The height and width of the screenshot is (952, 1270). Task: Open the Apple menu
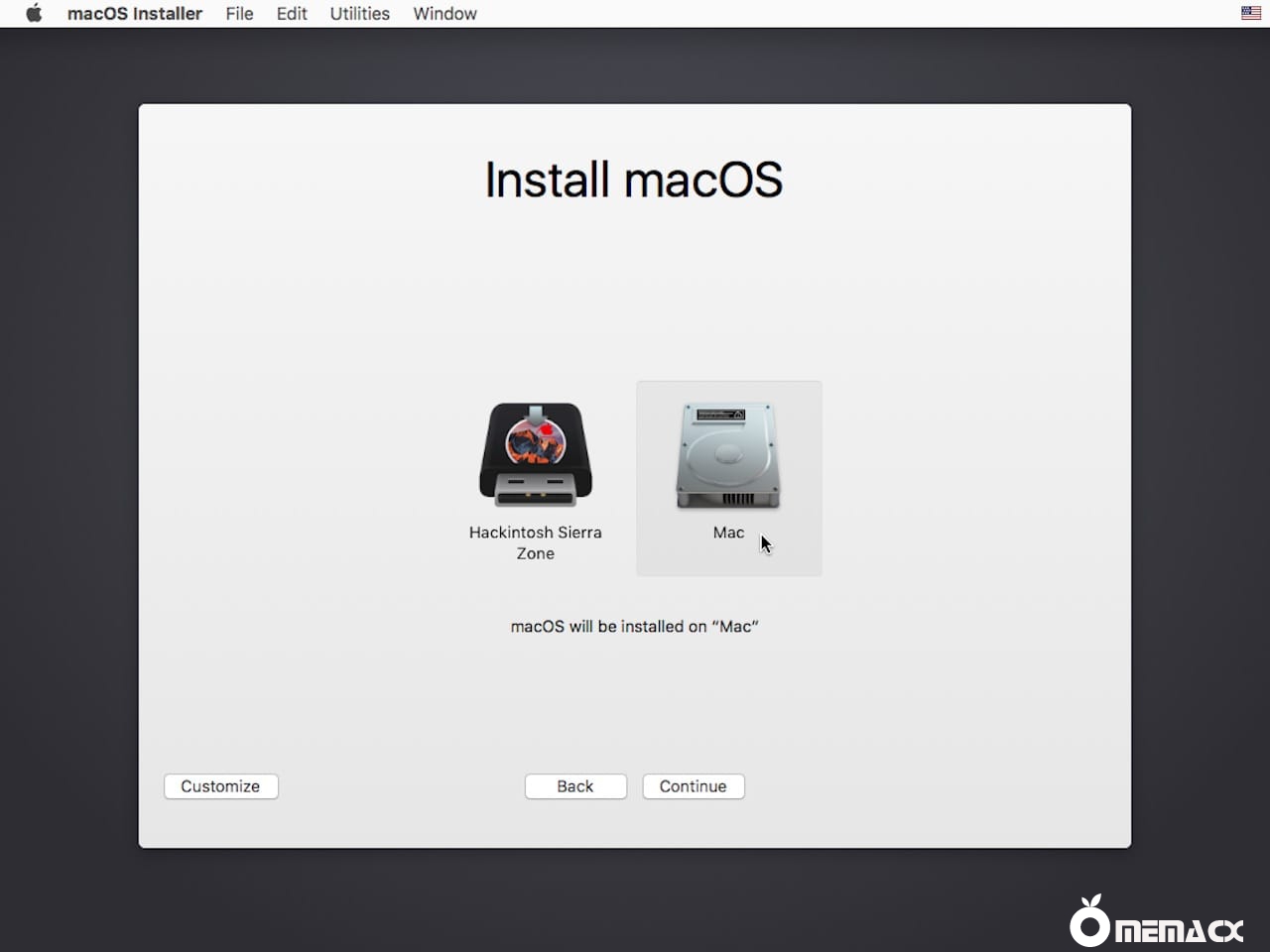(34, 14)
